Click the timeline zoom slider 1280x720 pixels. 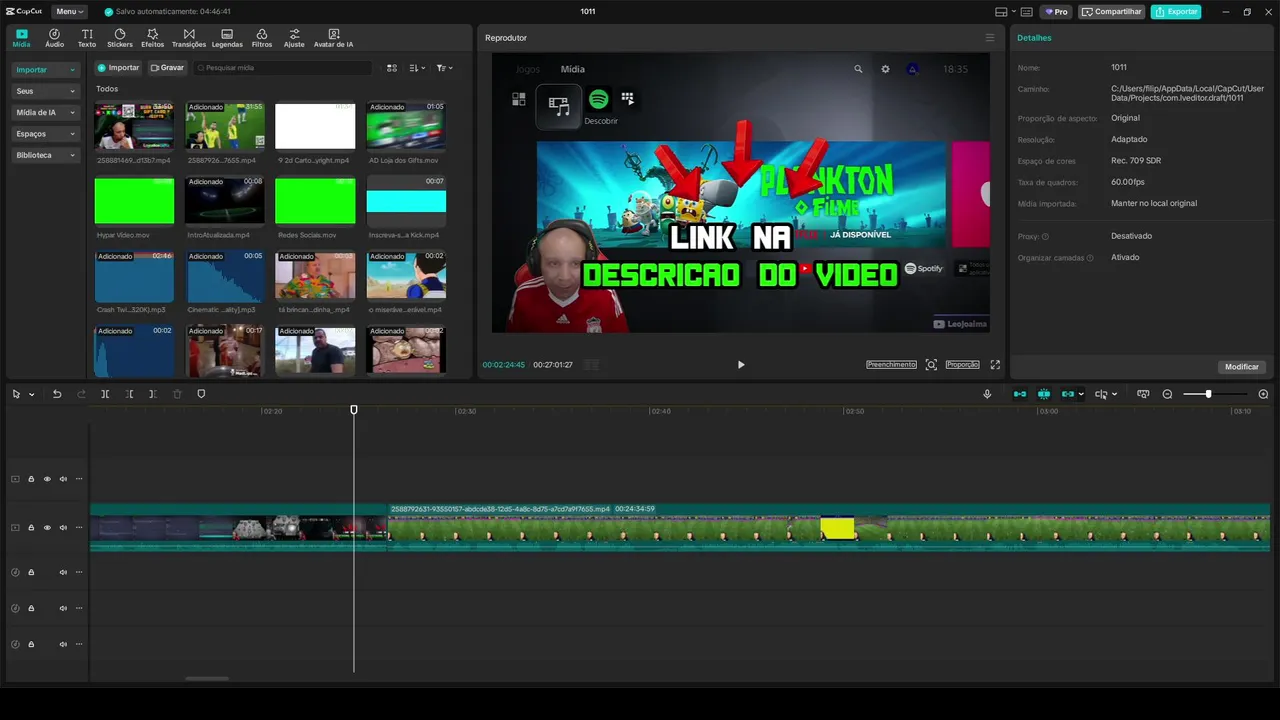point(1208,394)
